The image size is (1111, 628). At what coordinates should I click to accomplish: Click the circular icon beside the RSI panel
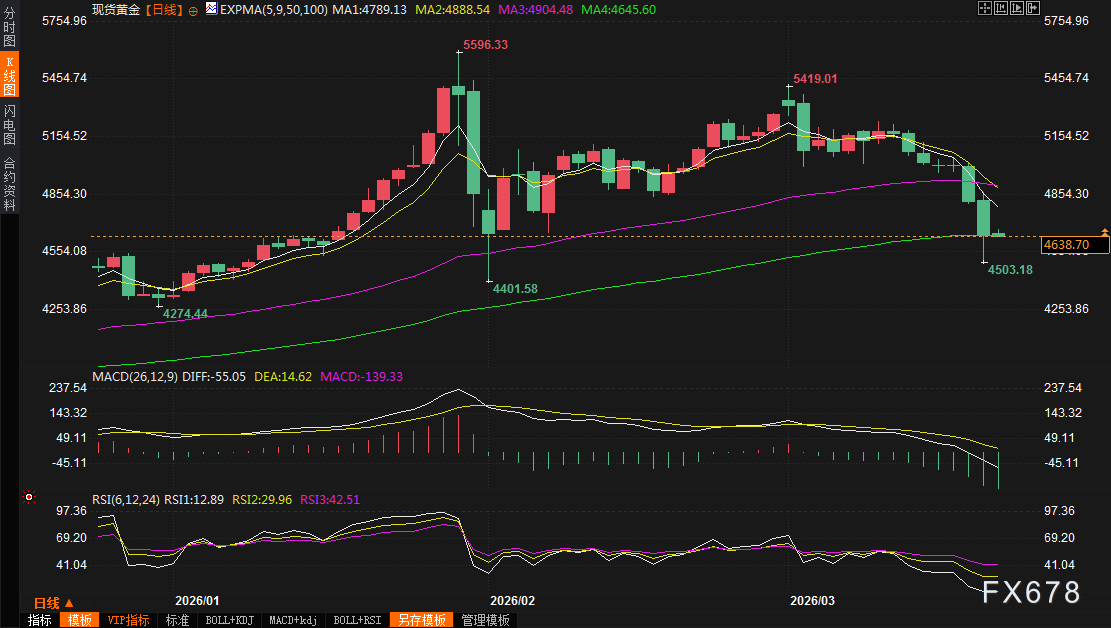point(30,497)
